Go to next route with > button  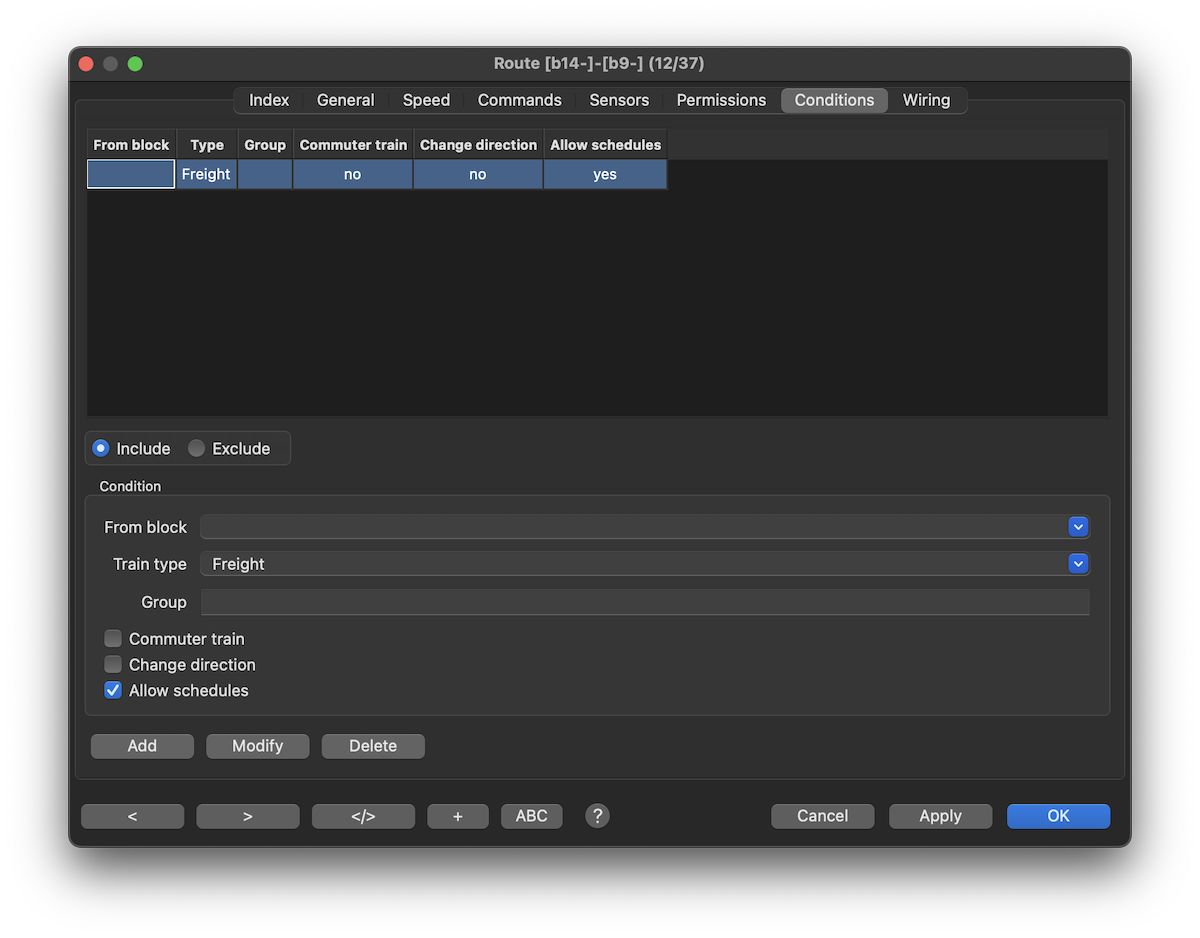click(x=248, y=816)
